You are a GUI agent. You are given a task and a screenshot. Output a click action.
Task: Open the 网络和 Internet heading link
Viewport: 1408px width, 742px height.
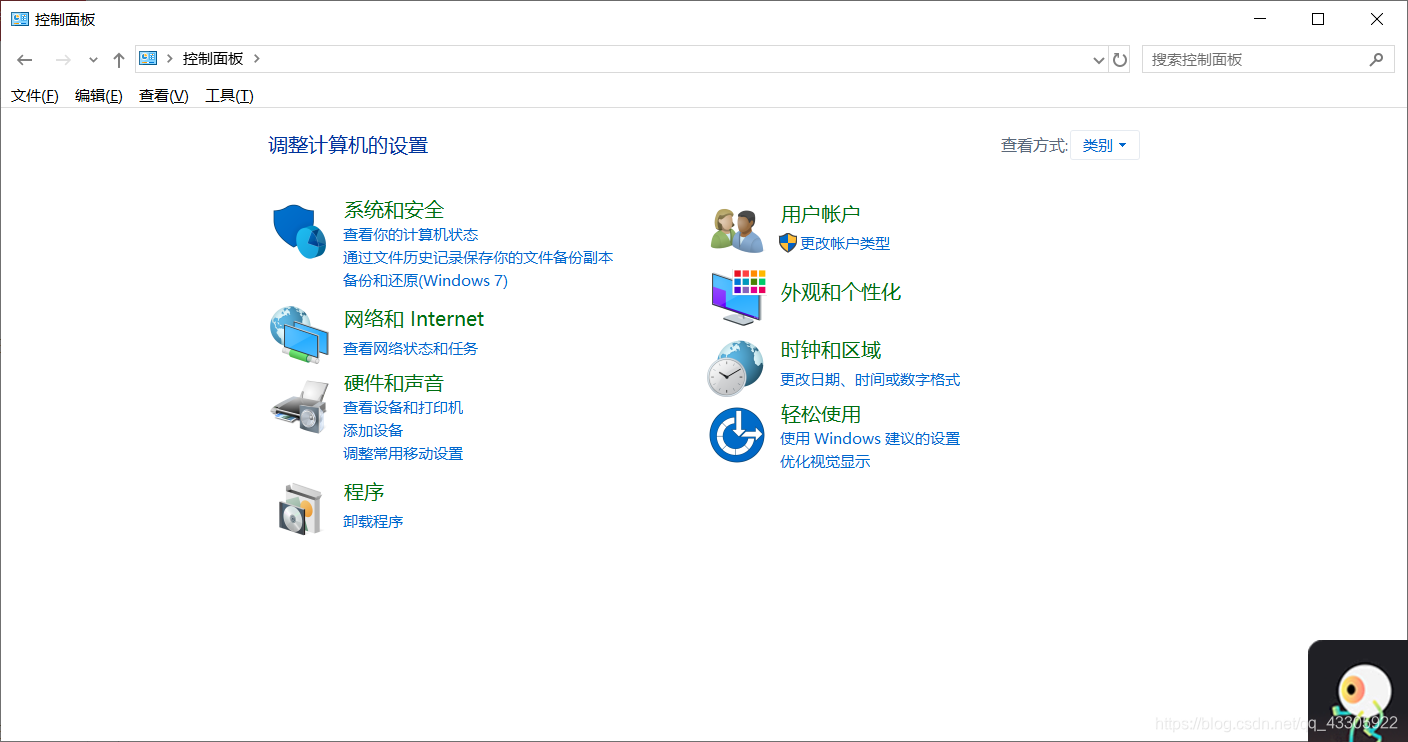point(414,319)
